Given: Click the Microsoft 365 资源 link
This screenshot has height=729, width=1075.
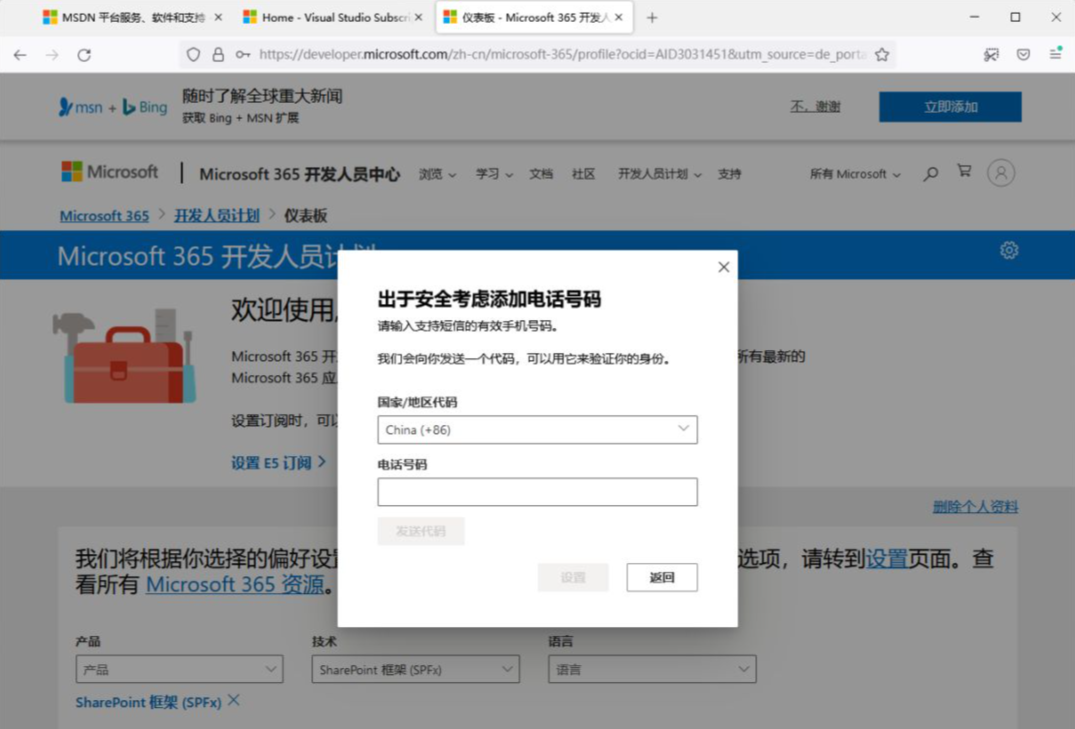Looking at the screenshot, I should coord(235,584).
